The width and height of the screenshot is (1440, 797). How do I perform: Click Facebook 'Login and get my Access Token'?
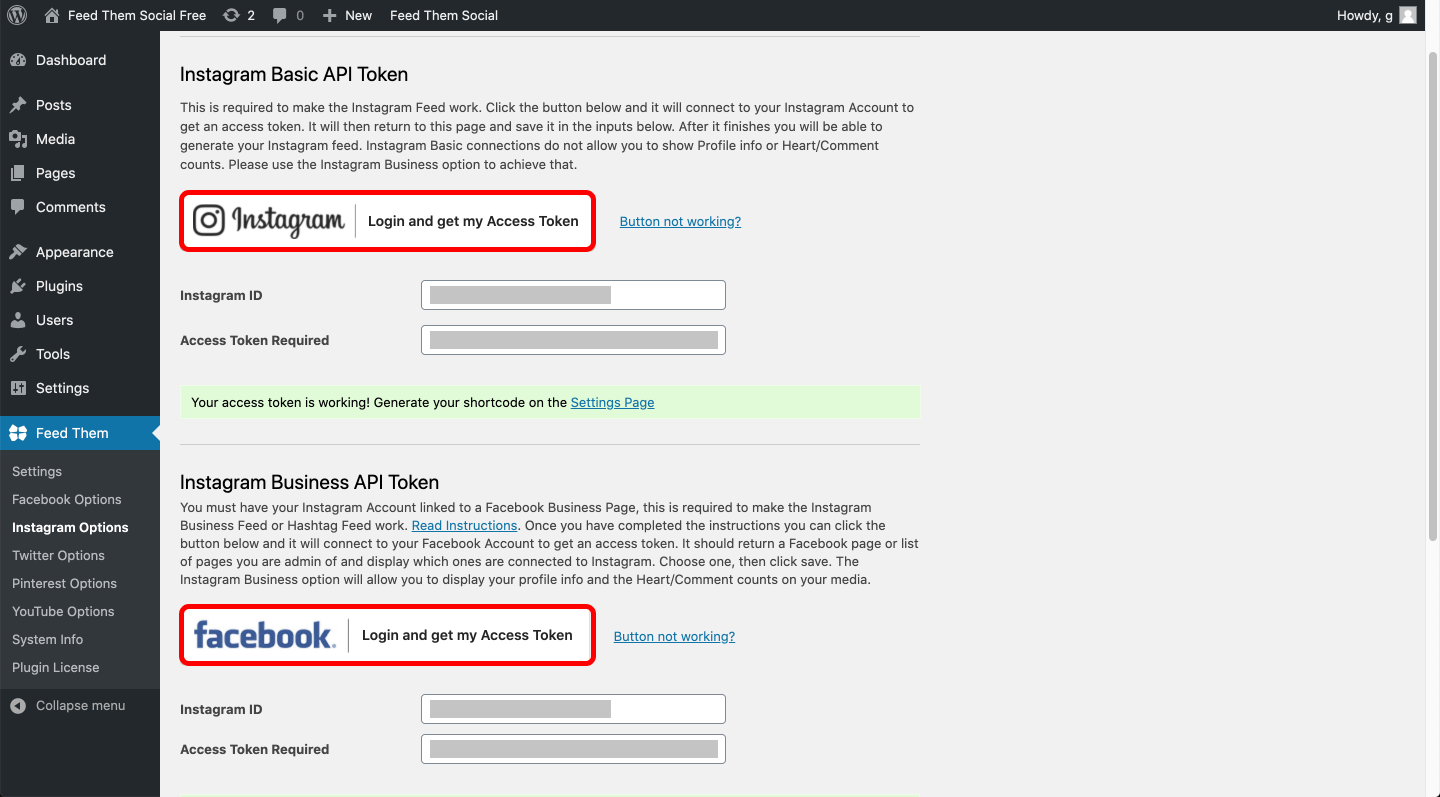[467, 635]
